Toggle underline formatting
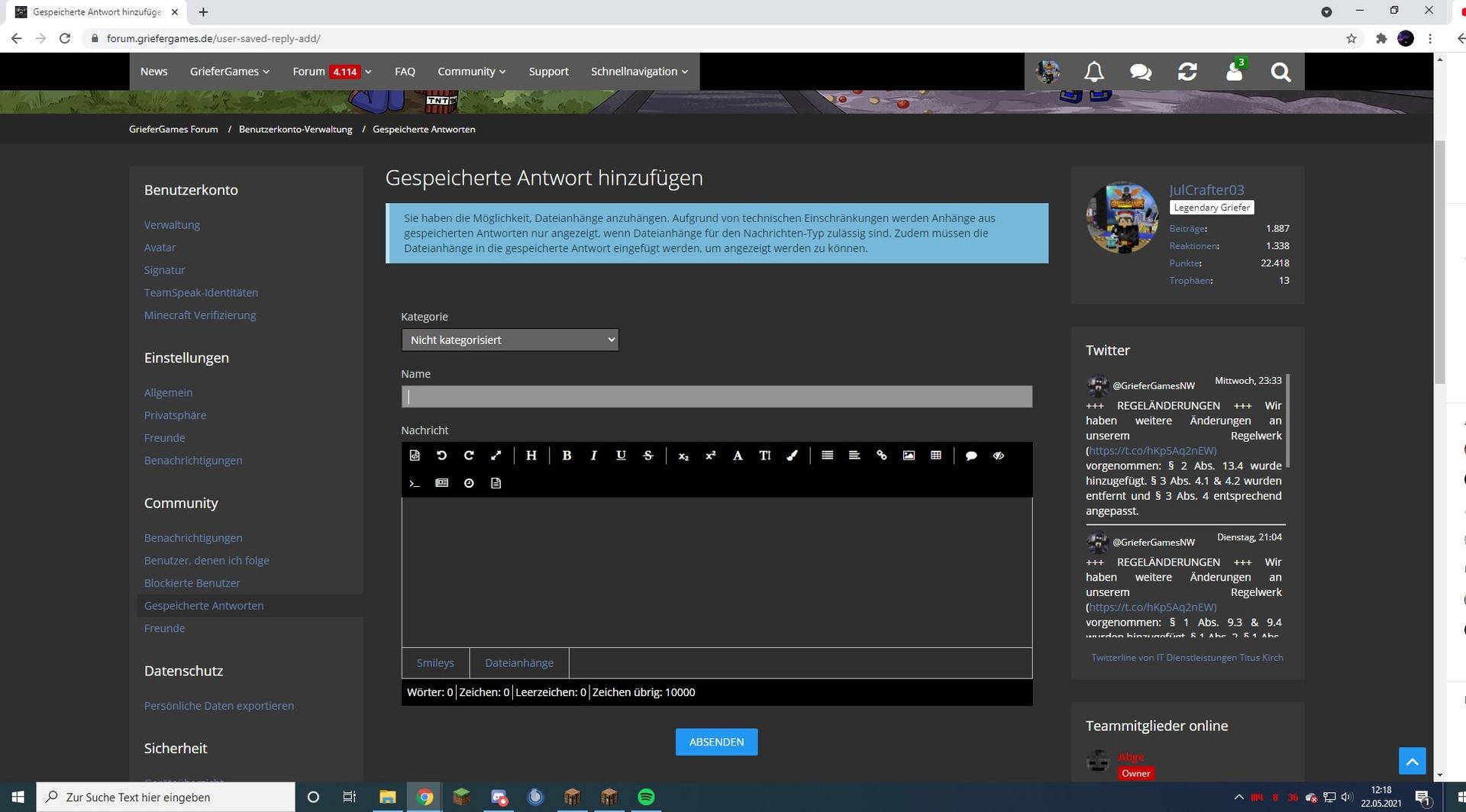 [x=621, y=456]
